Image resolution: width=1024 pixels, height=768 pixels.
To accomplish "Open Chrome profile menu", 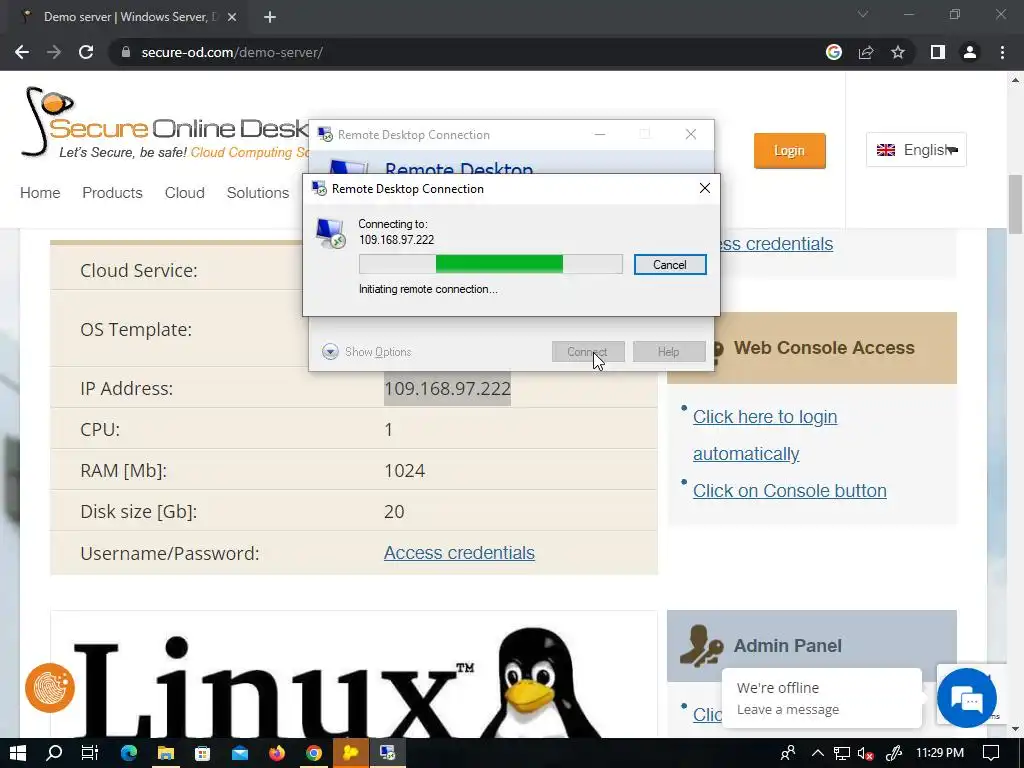I will [x=970, y=52].
